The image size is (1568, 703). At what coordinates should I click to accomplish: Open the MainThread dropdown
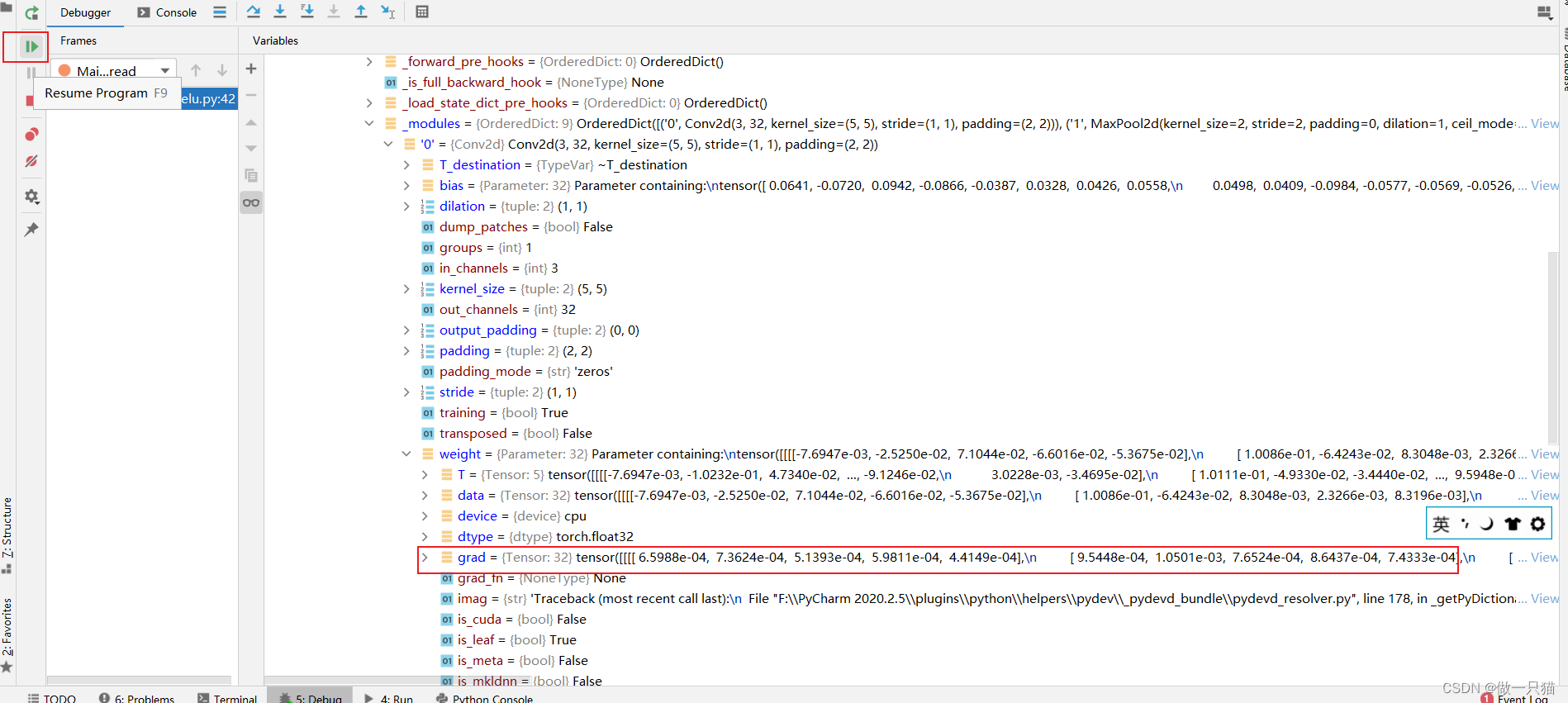click(114, 70)
